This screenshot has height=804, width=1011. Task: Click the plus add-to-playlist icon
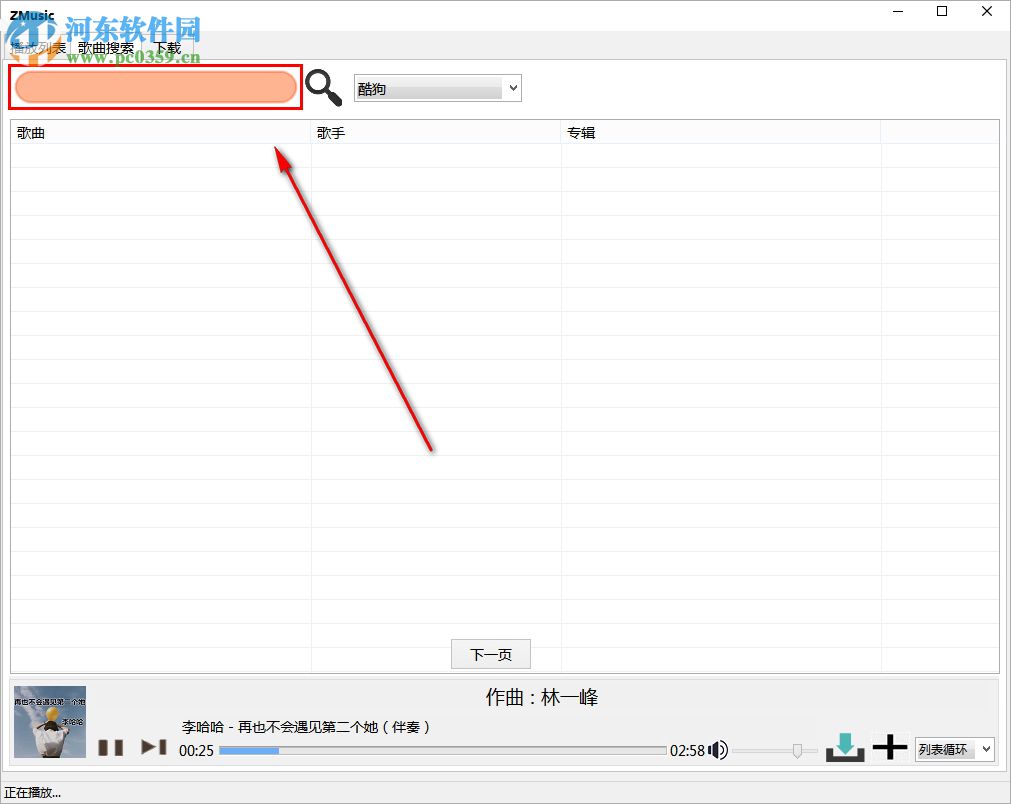coord(889,746)
